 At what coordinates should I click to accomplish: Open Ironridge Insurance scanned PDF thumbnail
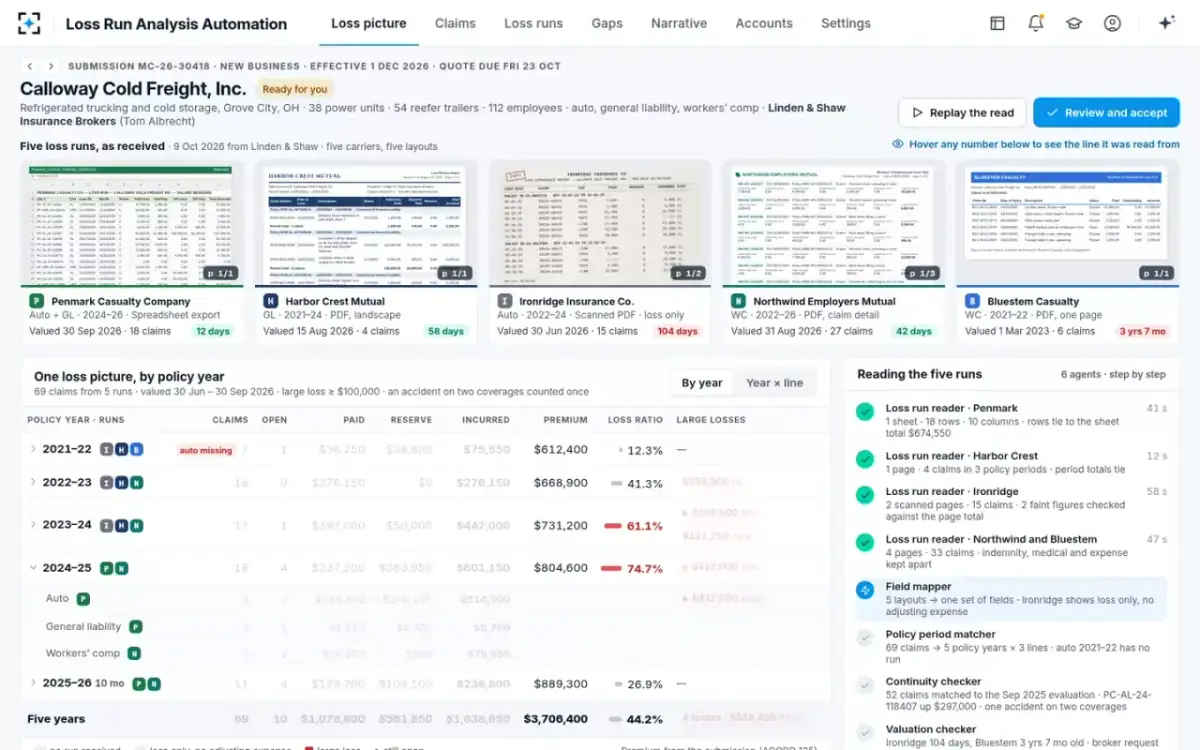point(600,224)
